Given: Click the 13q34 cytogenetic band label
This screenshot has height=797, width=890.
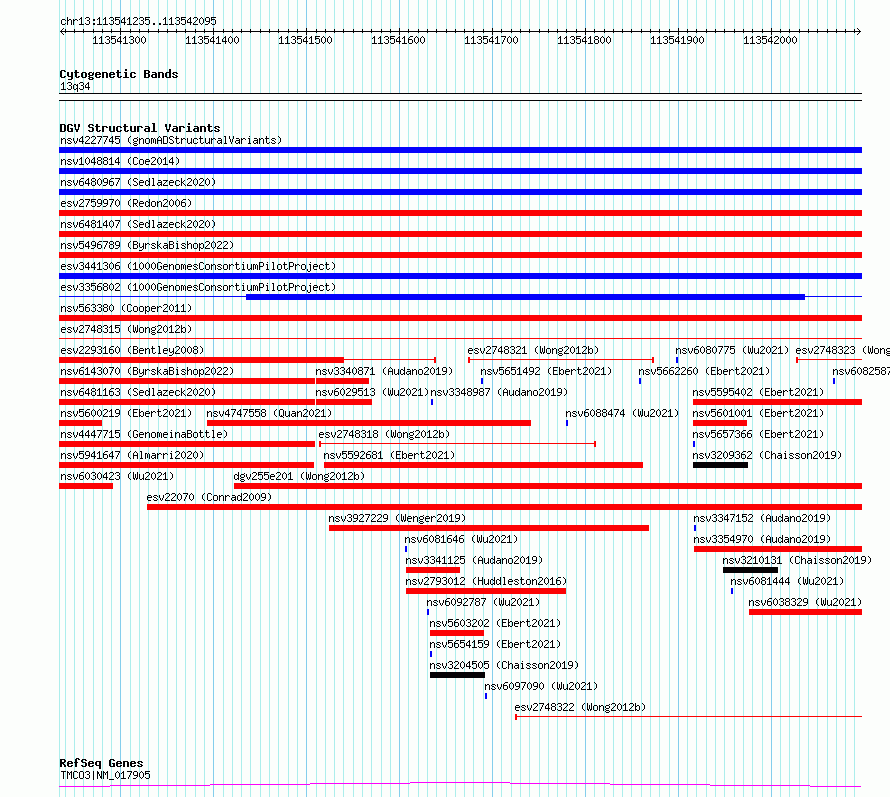Looking at the screenshot, I should (x=75, y=86).
